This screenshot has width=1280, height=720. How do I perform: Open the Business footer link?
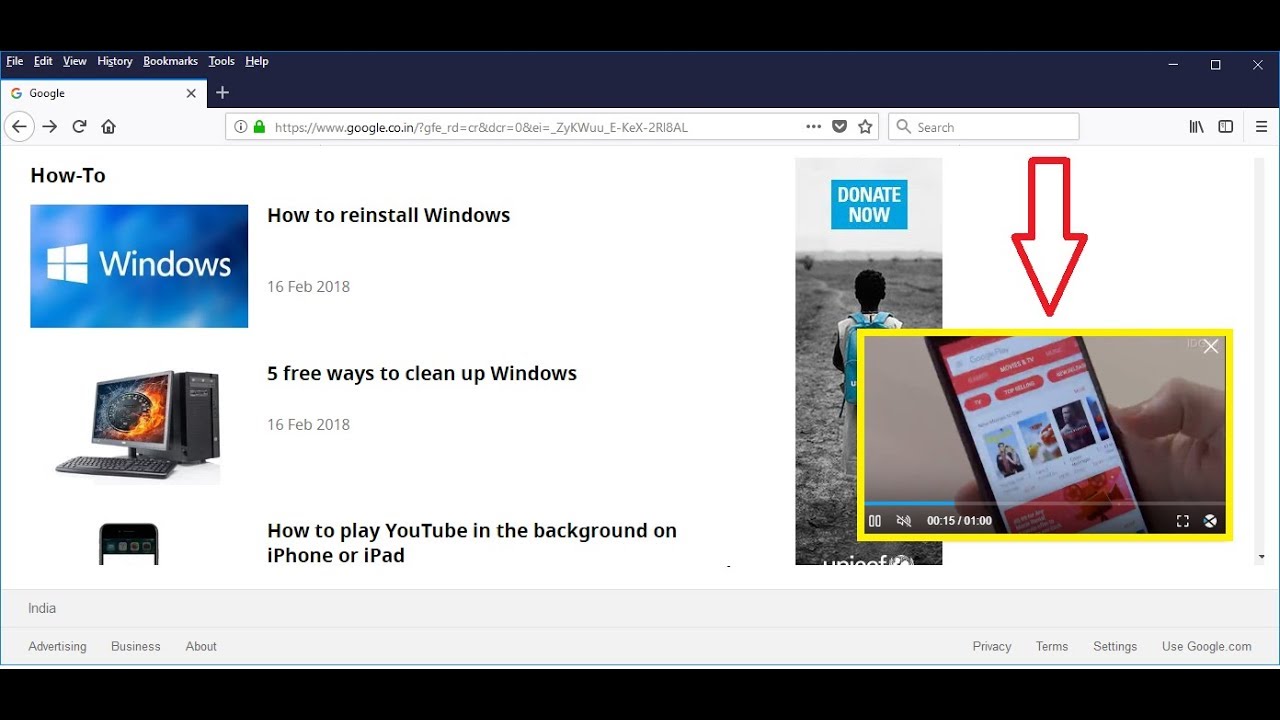pyautogui.click(x=136, y=646)
